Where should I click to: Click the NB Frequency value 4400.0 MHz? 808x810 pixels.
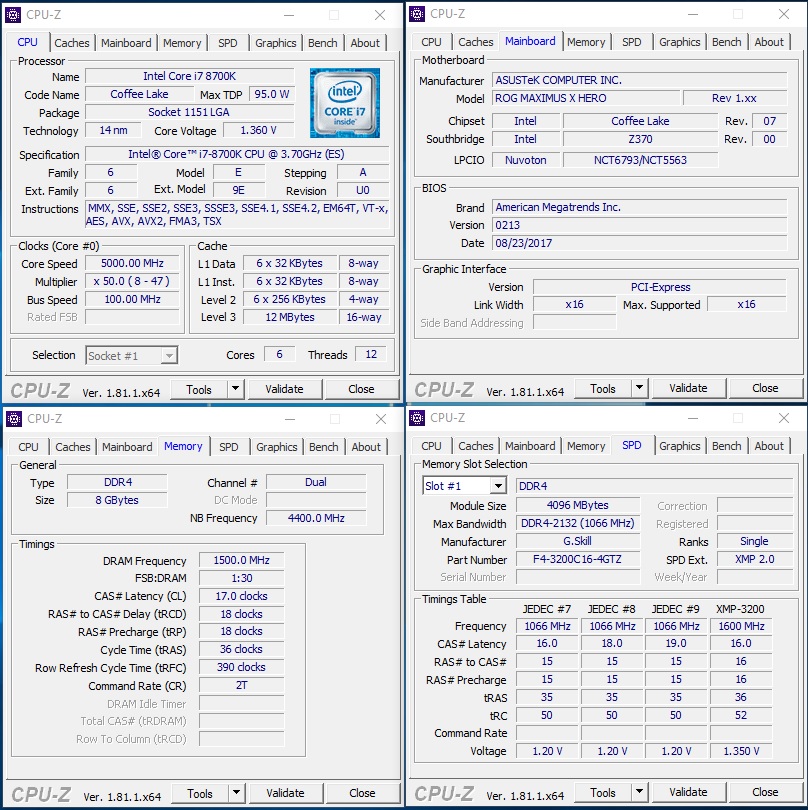click(x=316, y=518)
